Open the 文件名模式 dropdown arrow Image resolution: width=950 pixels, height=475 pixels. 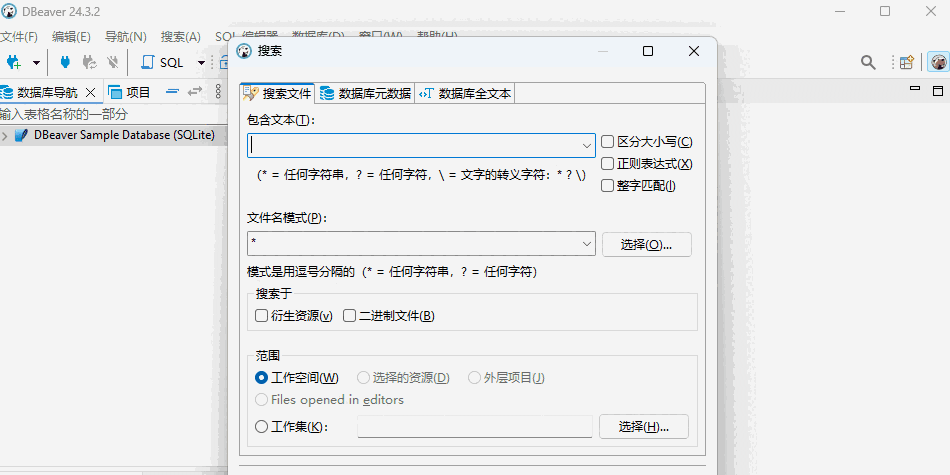click(x=587, y=244)
